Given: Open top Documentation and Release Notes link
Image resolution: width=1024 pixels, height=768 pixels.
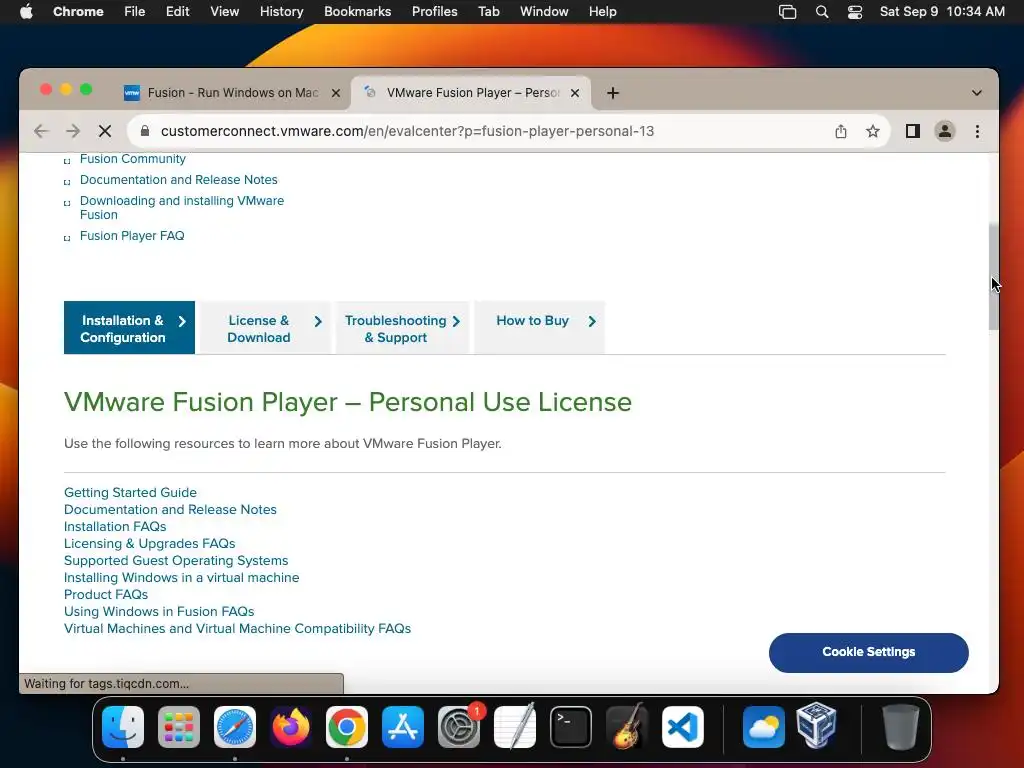Looking at the screenshot, I should (x=178, y=180).
